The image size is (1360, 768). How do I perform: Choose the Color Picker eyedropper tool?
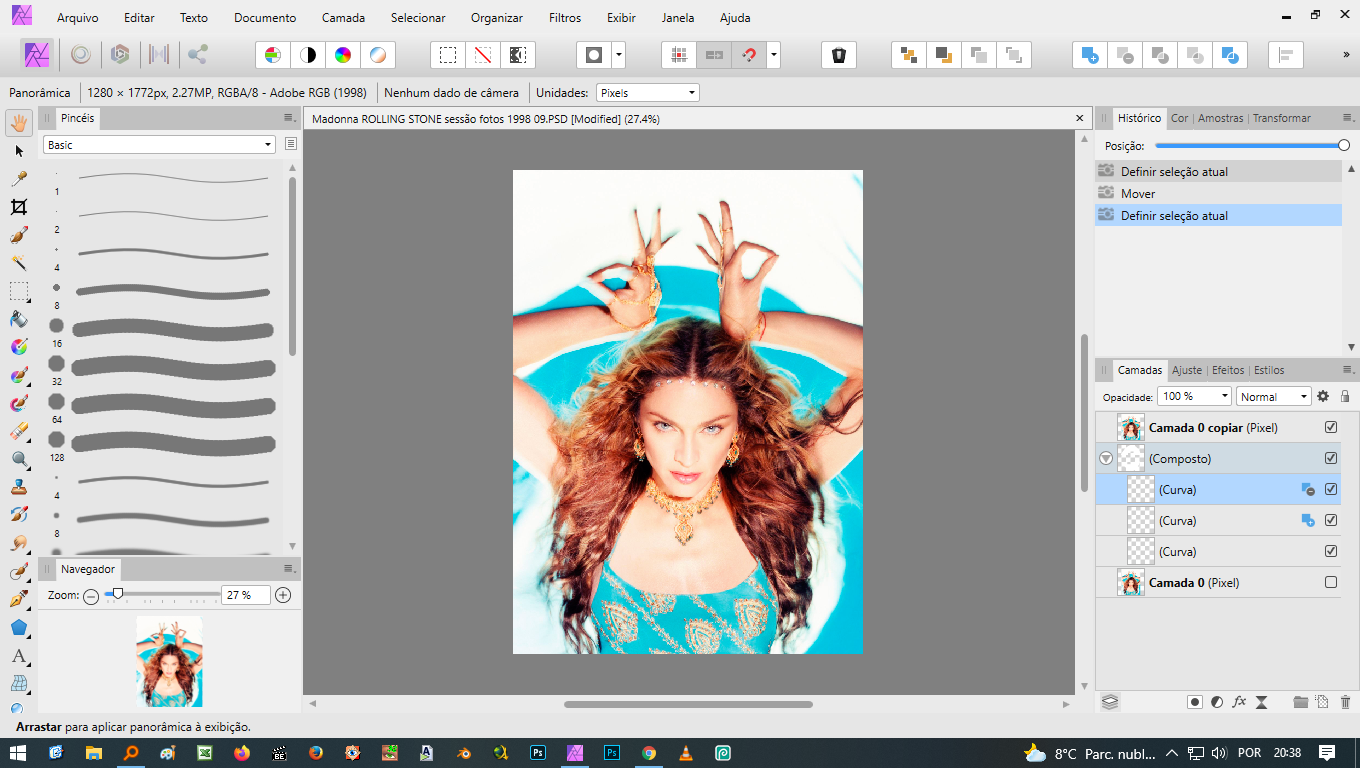[19, 179]
